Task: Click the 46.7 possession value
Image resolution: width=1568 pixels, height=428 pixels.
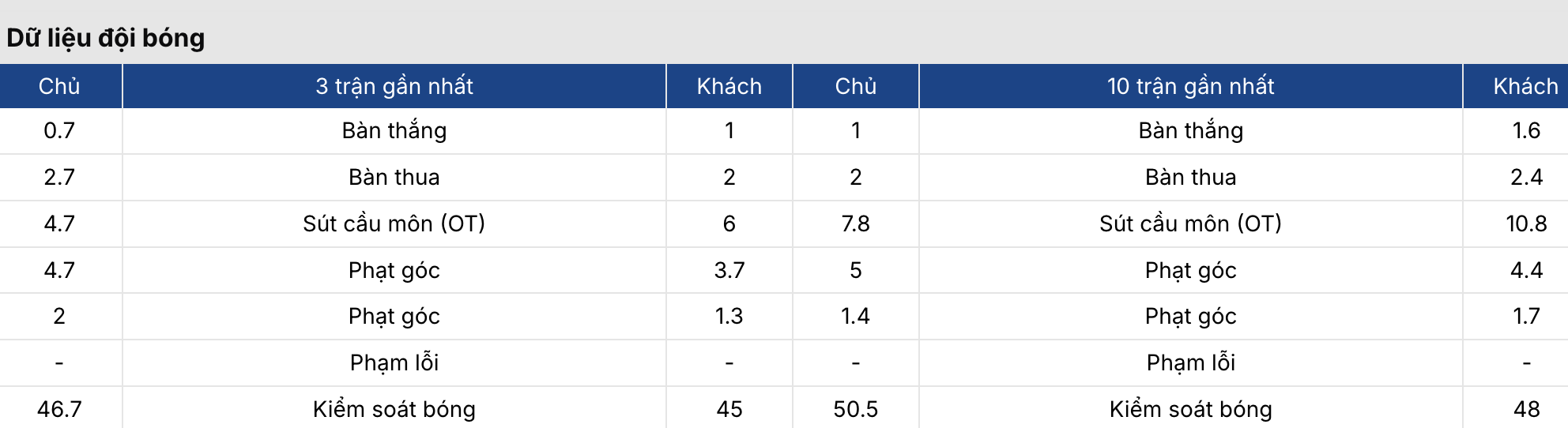Action: coord(59,409)
